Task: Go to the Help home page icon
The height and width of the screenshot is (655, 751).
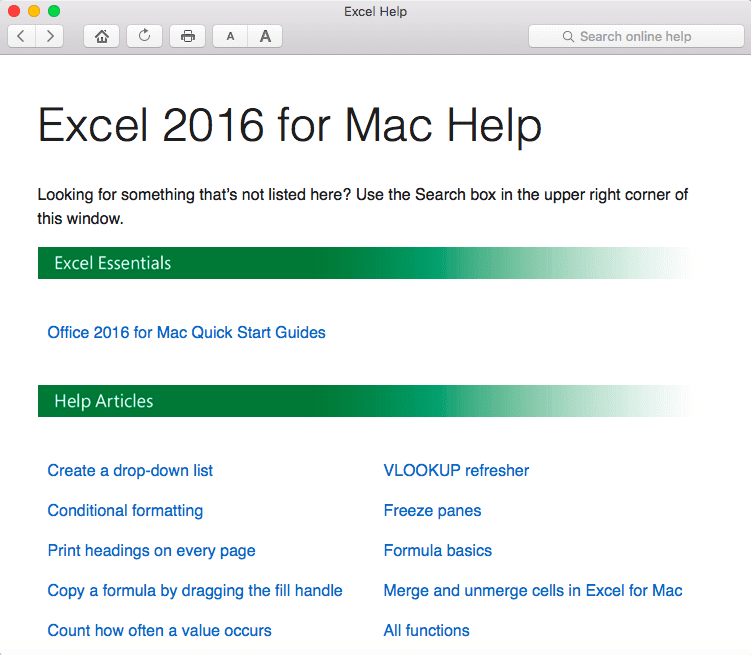Action: tap(101, 36)
